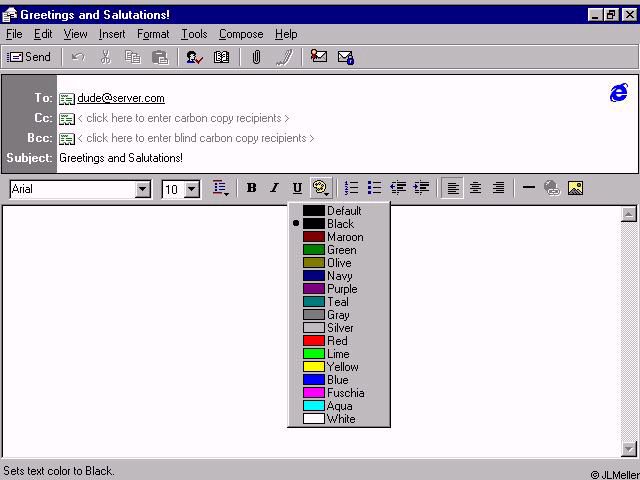Click the Decrease Indent icon

[398, 188]
